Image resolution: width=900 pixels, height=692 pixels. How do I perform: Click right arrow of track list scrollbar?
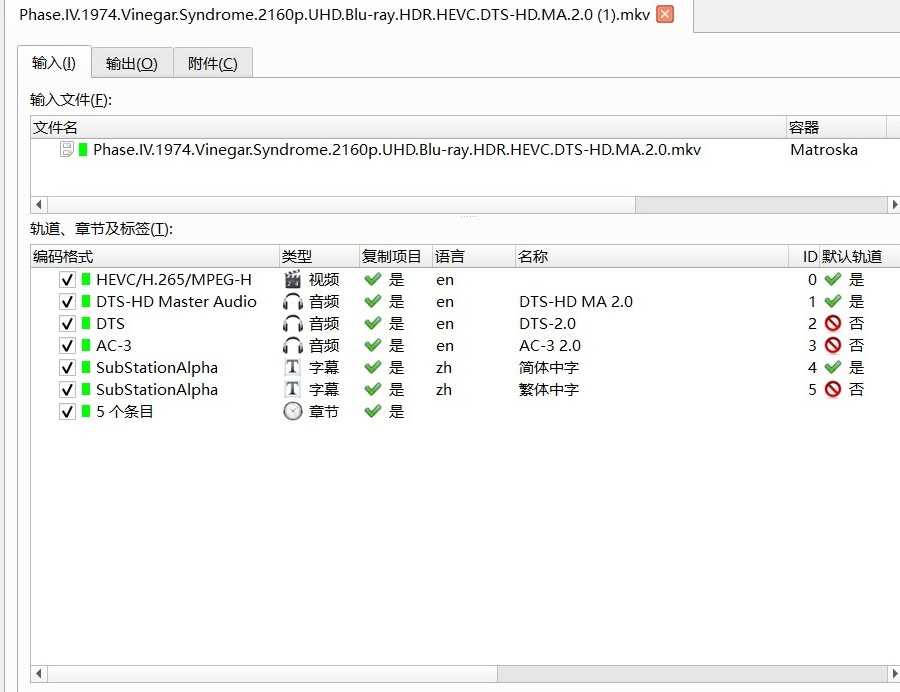(x=894, y=674)
